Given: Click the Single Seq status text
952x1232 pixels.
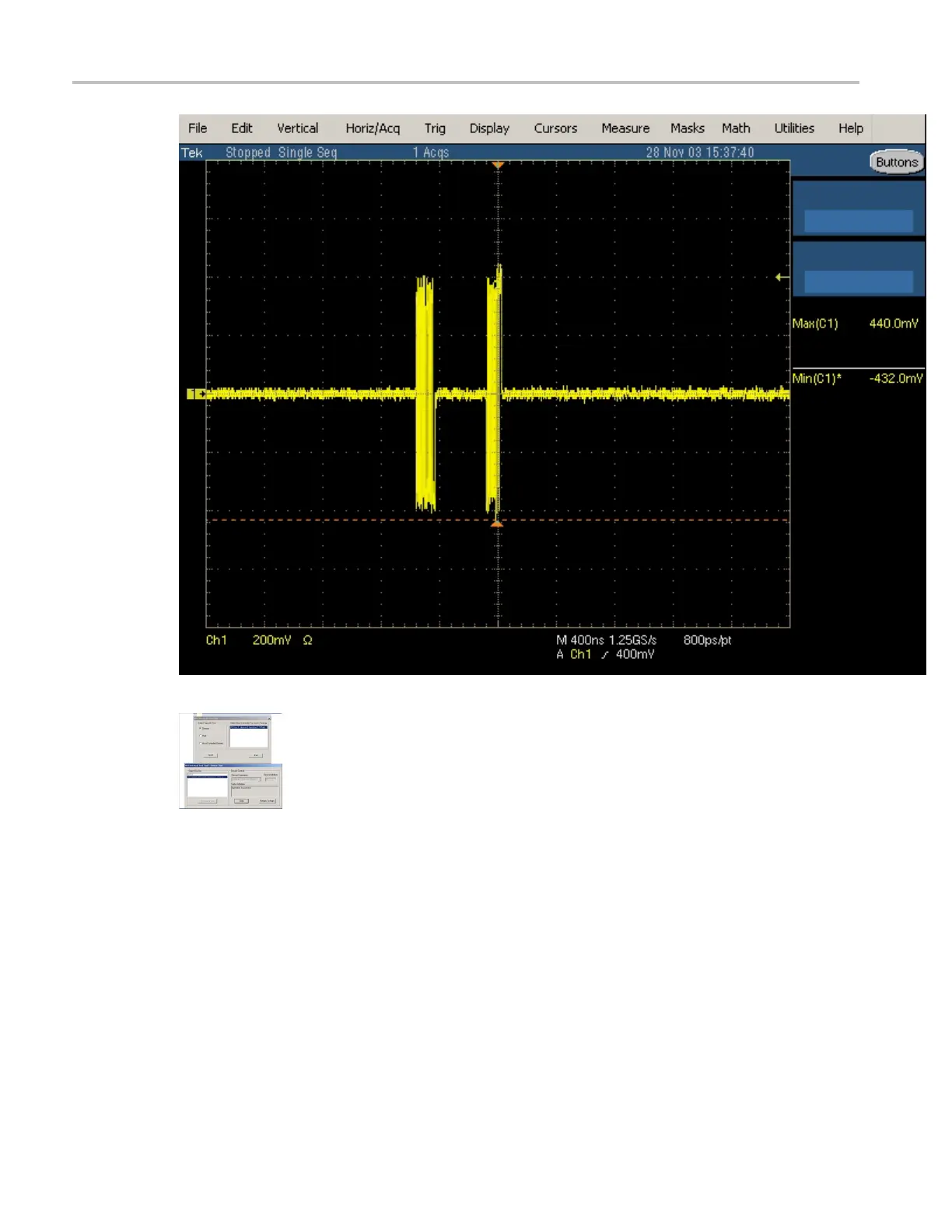Looking at the screenshot, I should click(x=308, y=152).
